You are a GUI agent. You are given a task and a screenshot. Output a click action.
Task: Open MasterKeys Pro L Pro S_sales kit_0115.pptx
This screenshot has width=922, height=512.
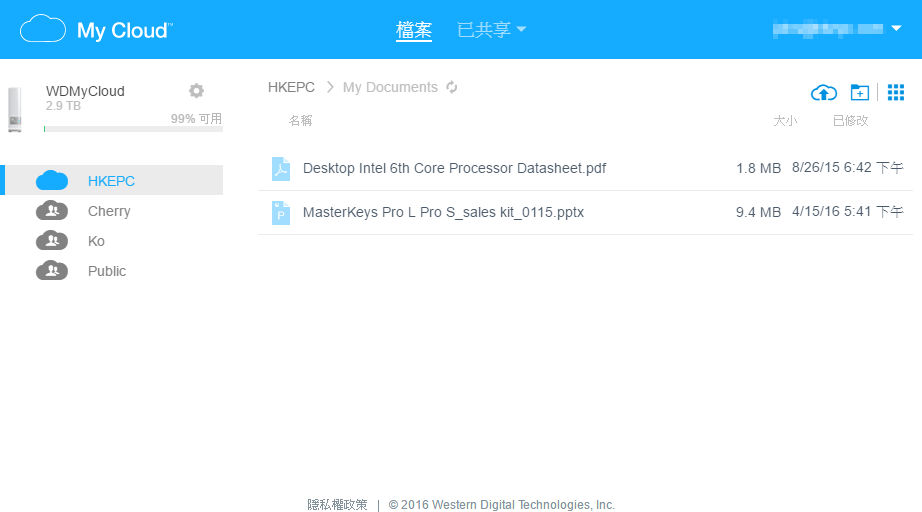coord(443,212)
